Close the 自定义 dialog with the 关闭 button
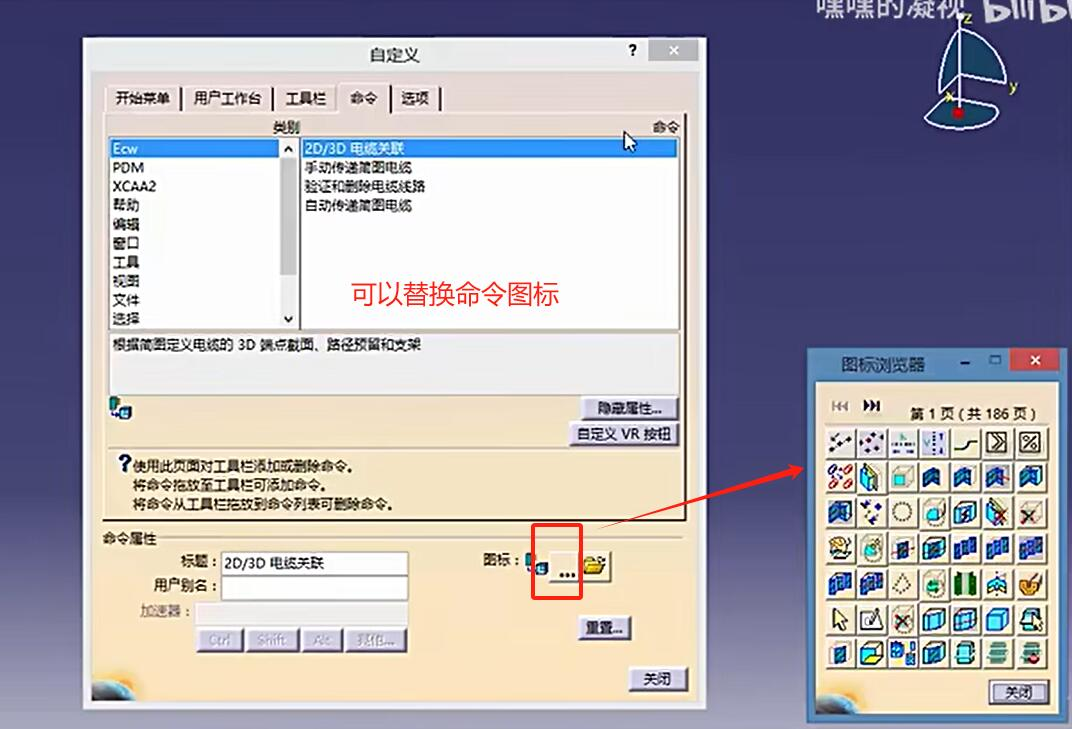This screenshot has height=729, width=1072. coord(657,679)
